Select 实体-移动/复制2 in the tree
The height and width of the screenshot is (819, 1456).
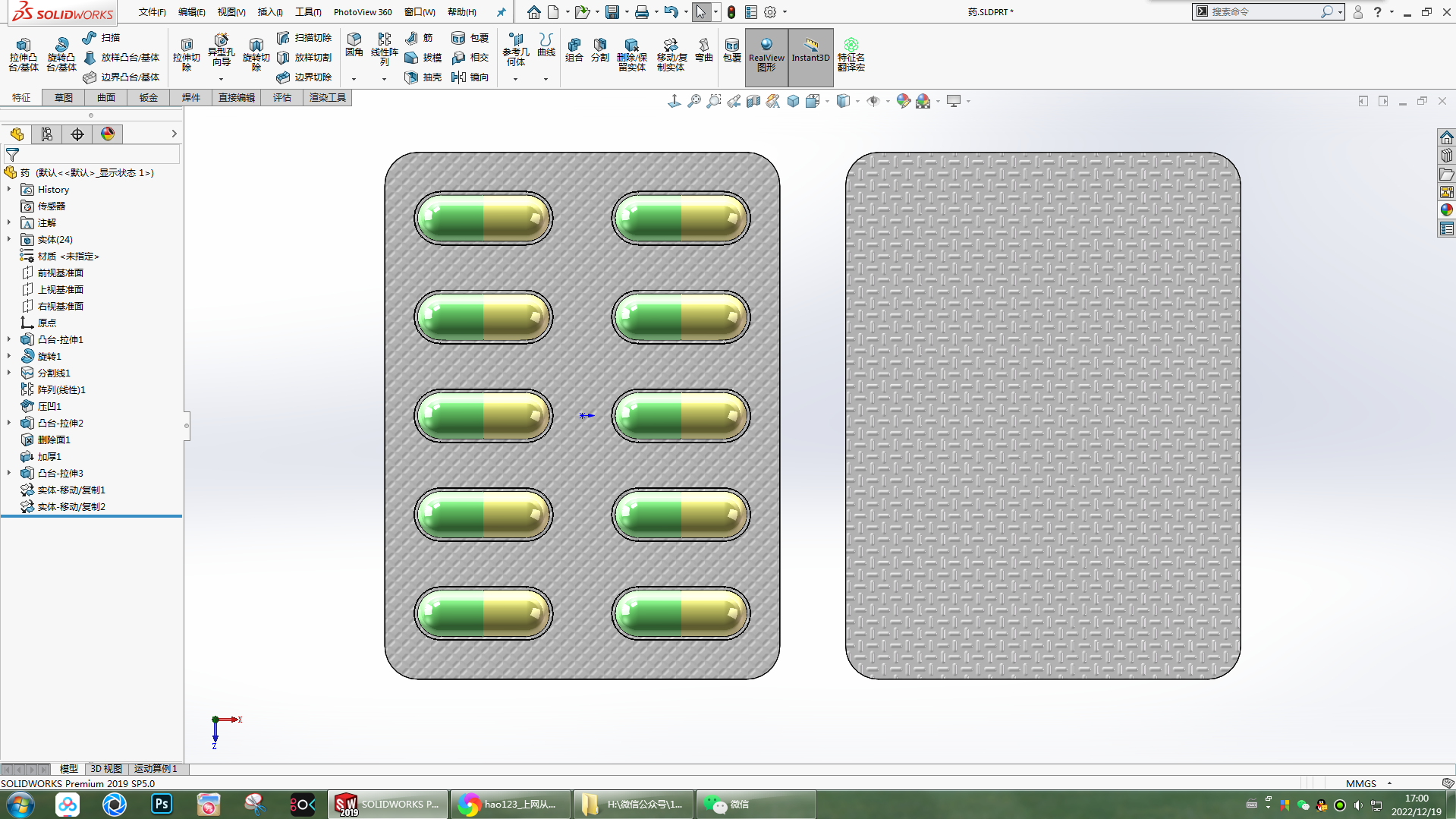coord(71,506)
